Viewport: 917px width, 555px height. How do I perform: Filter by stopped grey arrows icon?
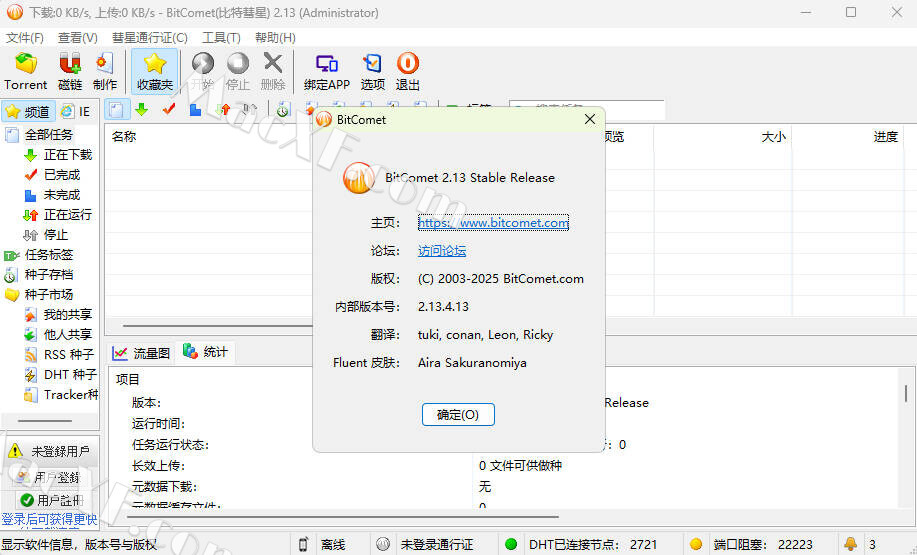click(250, 109)
